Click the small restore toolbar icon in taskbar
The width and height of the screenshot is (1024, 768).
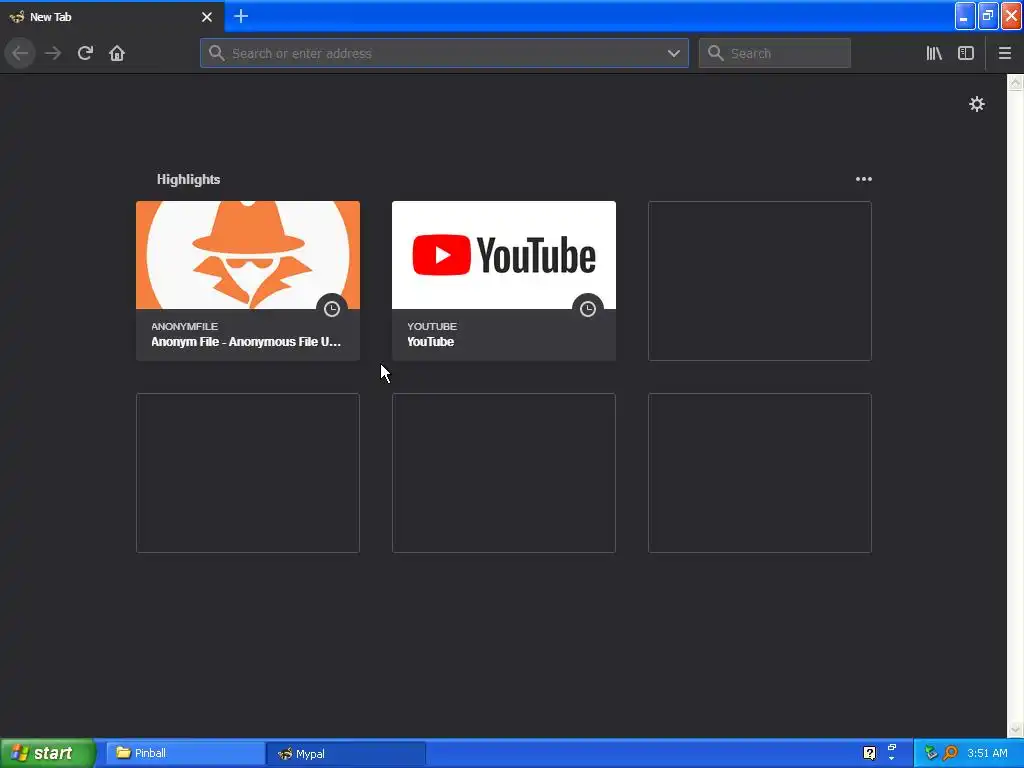pos(892,748)
